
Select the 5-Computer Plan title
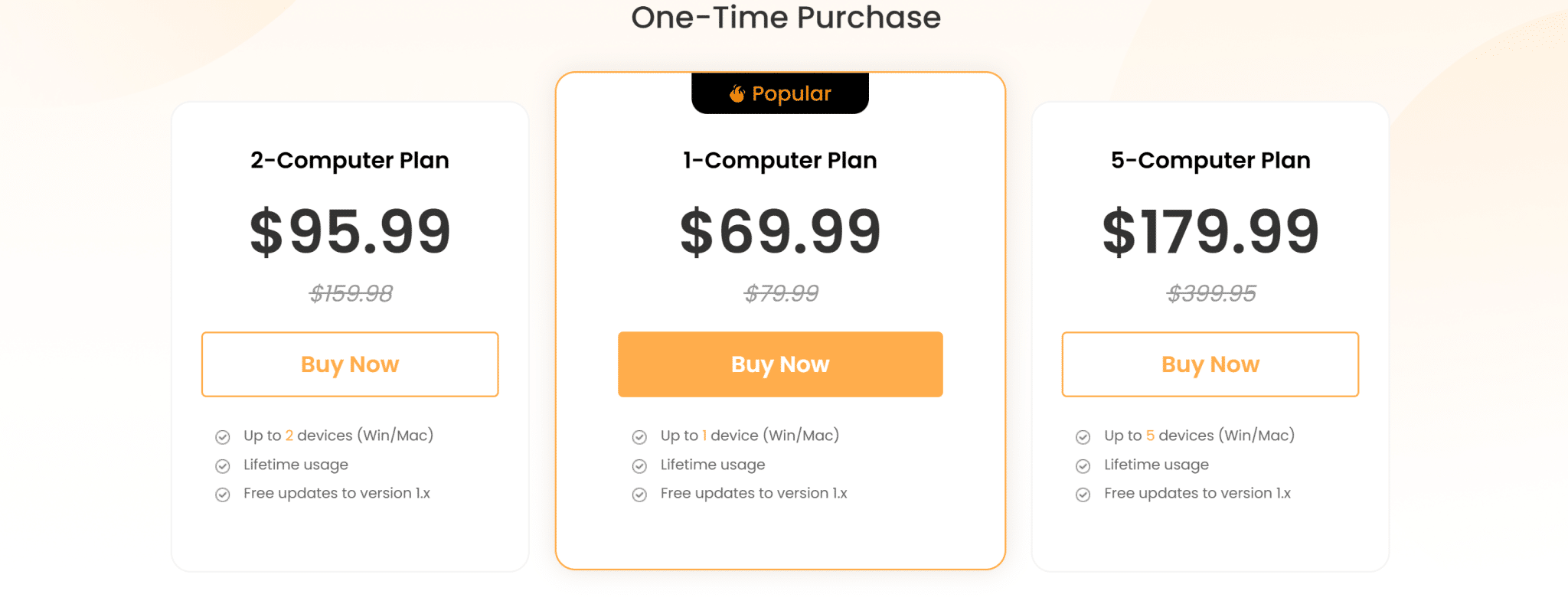click(x=1210, y=160)
